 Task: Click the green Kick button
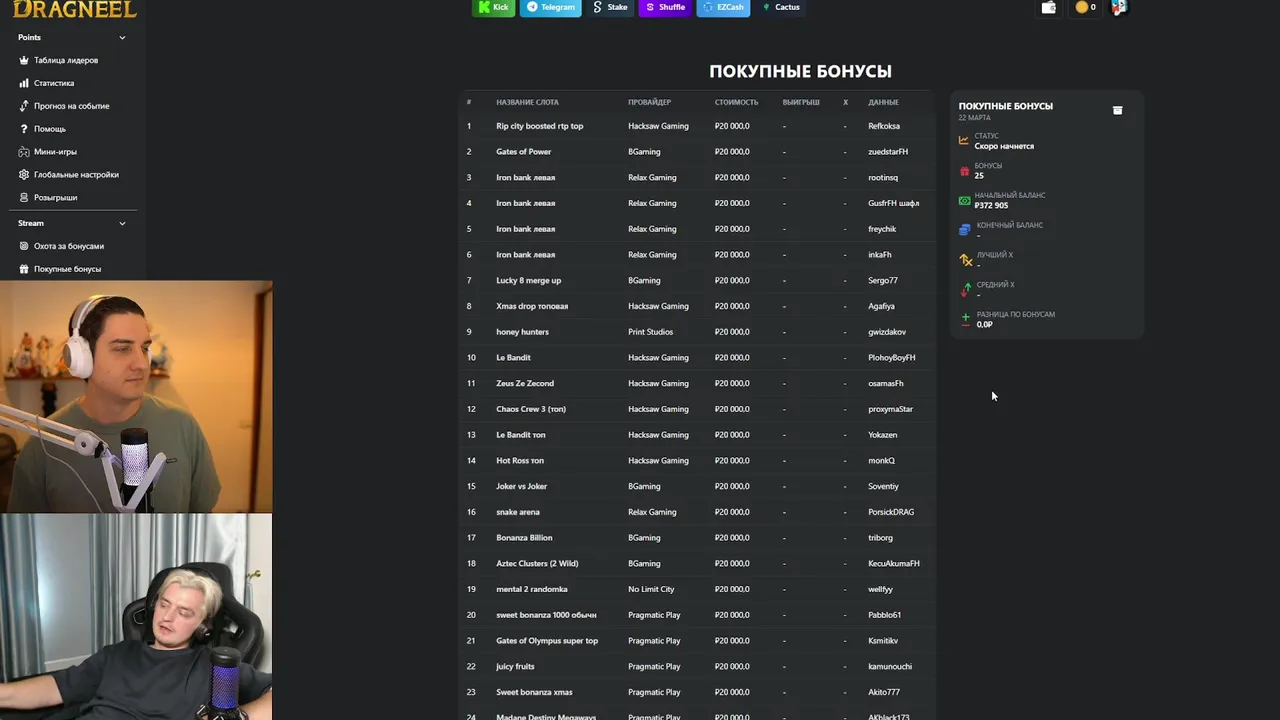493,7
